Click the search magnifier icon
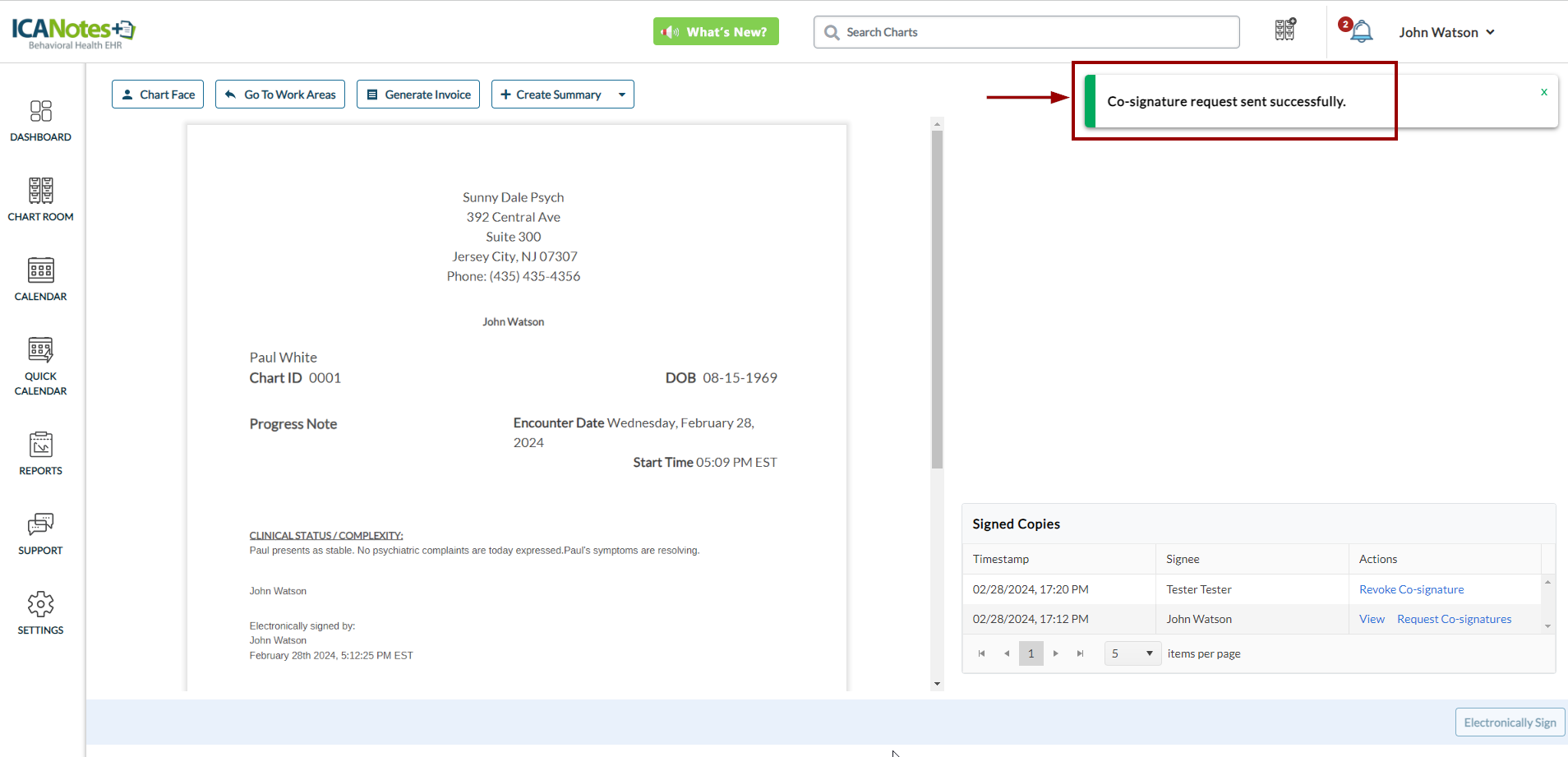Screen dimensions: 1568x757 point(832,32)
